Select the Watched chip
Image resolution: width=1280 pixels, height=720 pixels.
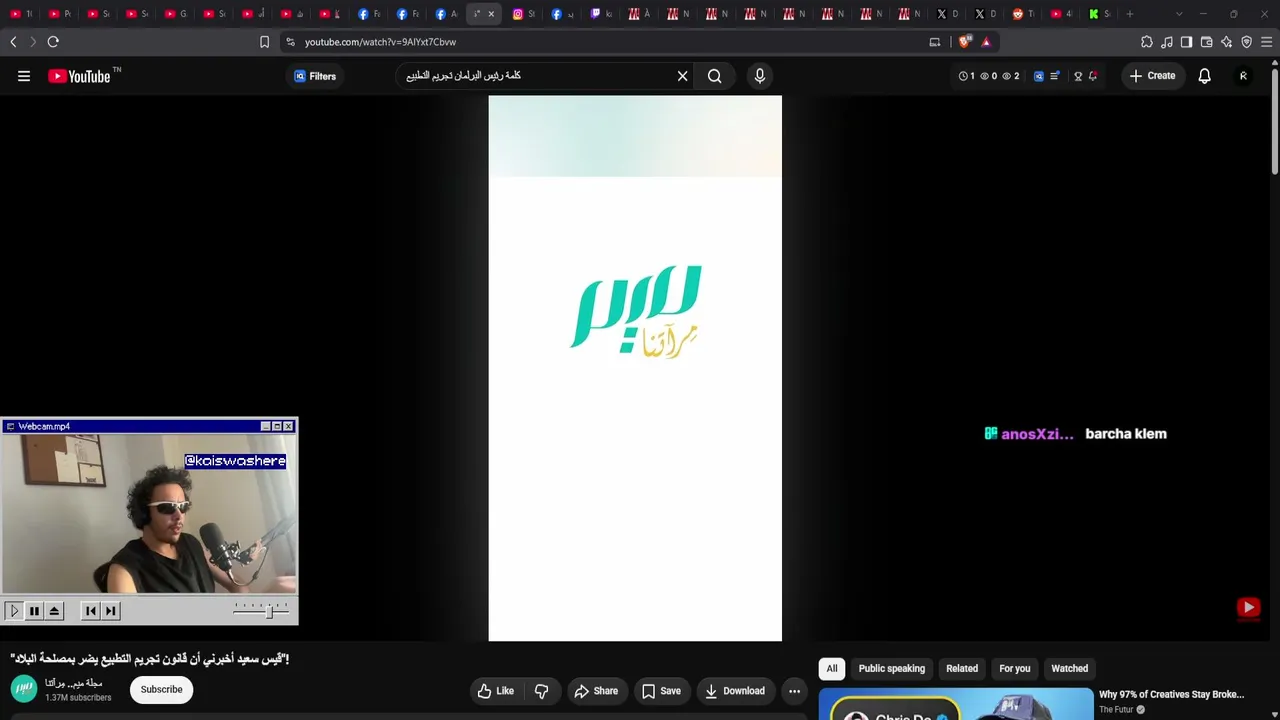1070,669
